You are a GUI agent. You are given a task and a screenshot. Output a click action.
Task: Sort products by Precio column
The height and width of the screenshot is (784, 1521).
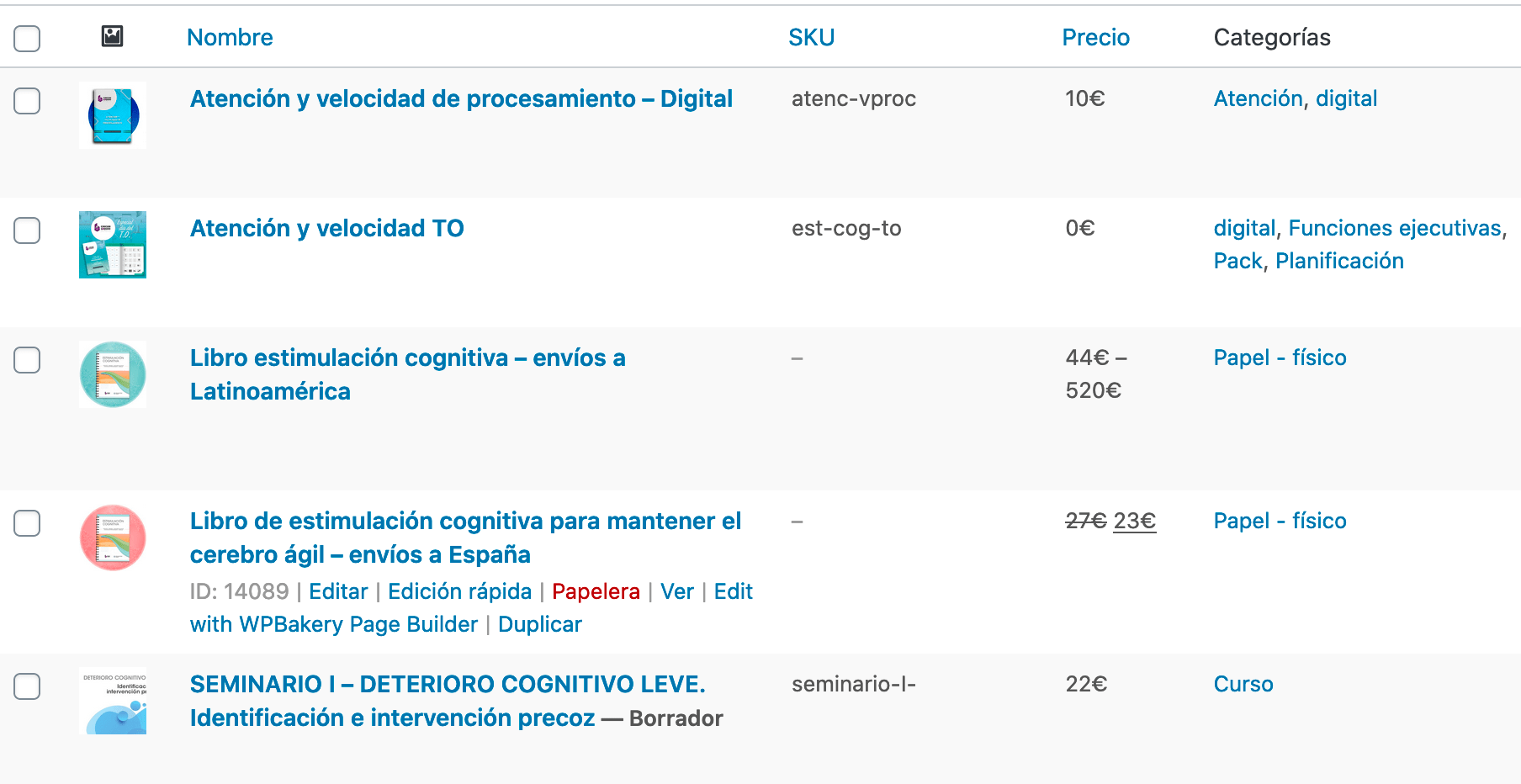click(x=1095, y=37)
